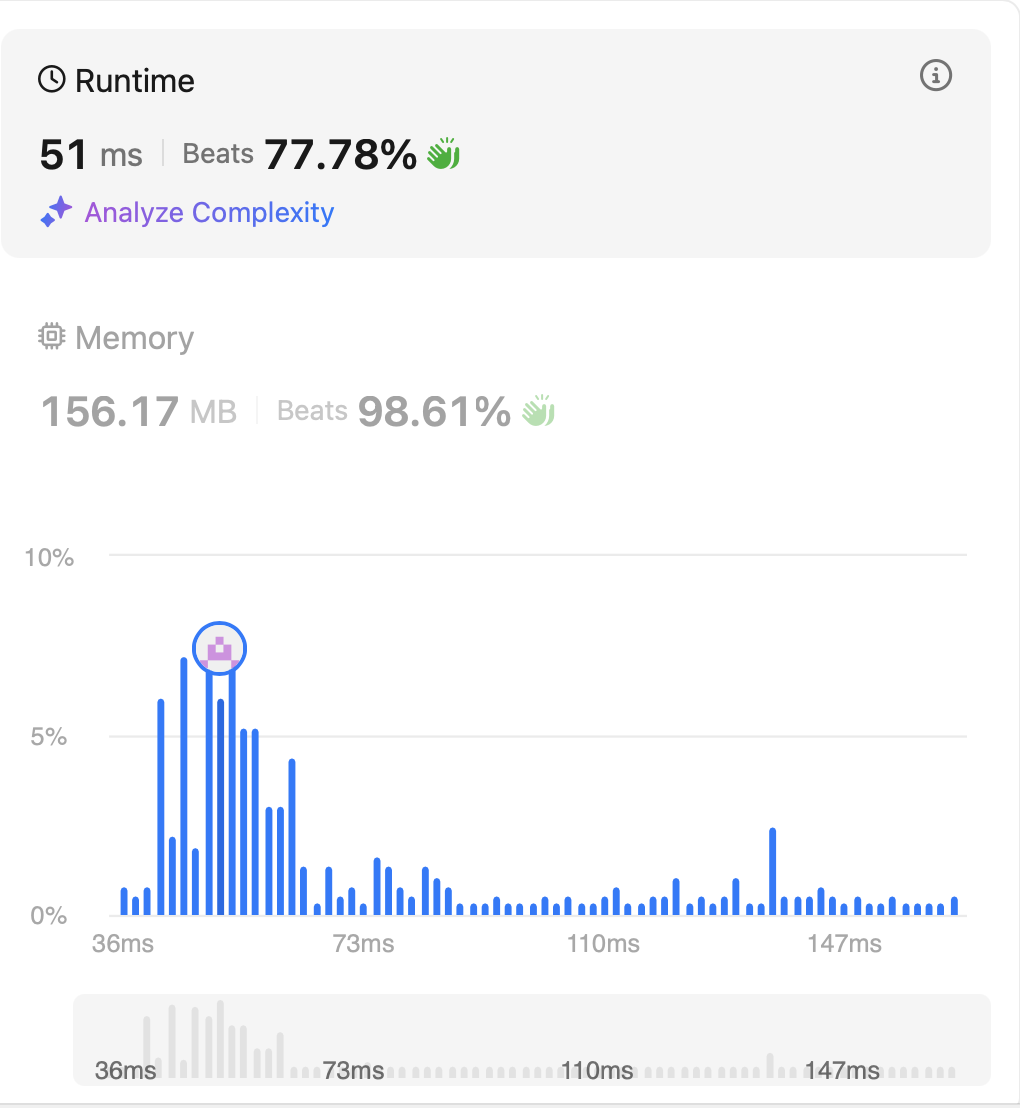The width and height of the screenshot is (1020, 1108).
Task: Click the sparkle icon before Analyze Complexity
Action: click(x=56, y=212)
